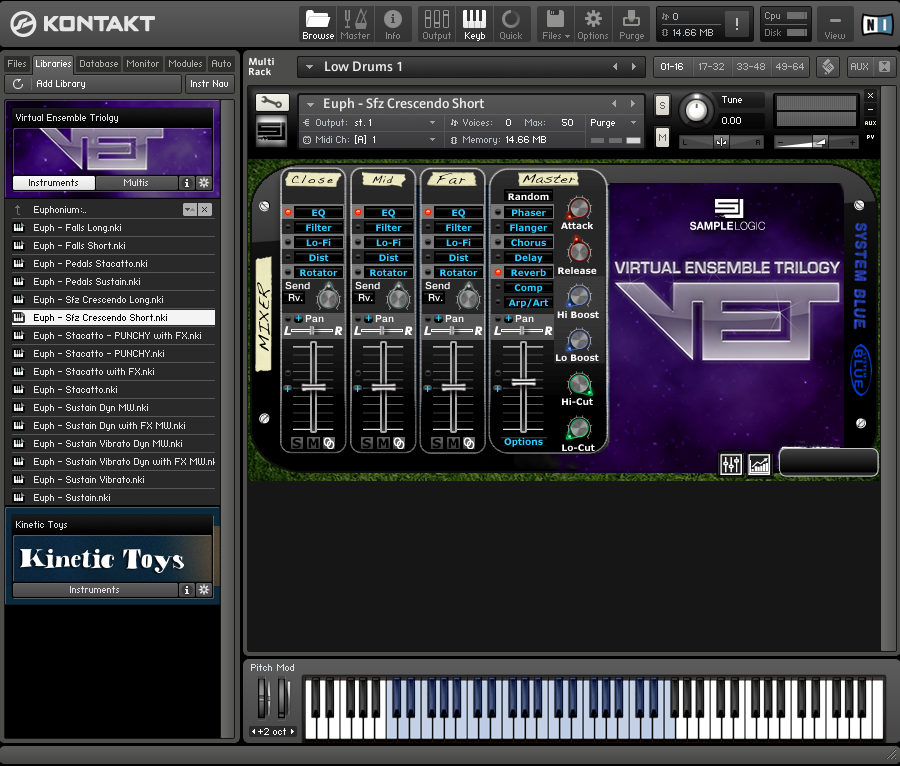Toggle the Close channel EQ LED
The image size is (900, 766).
click(x=288, y=212)
